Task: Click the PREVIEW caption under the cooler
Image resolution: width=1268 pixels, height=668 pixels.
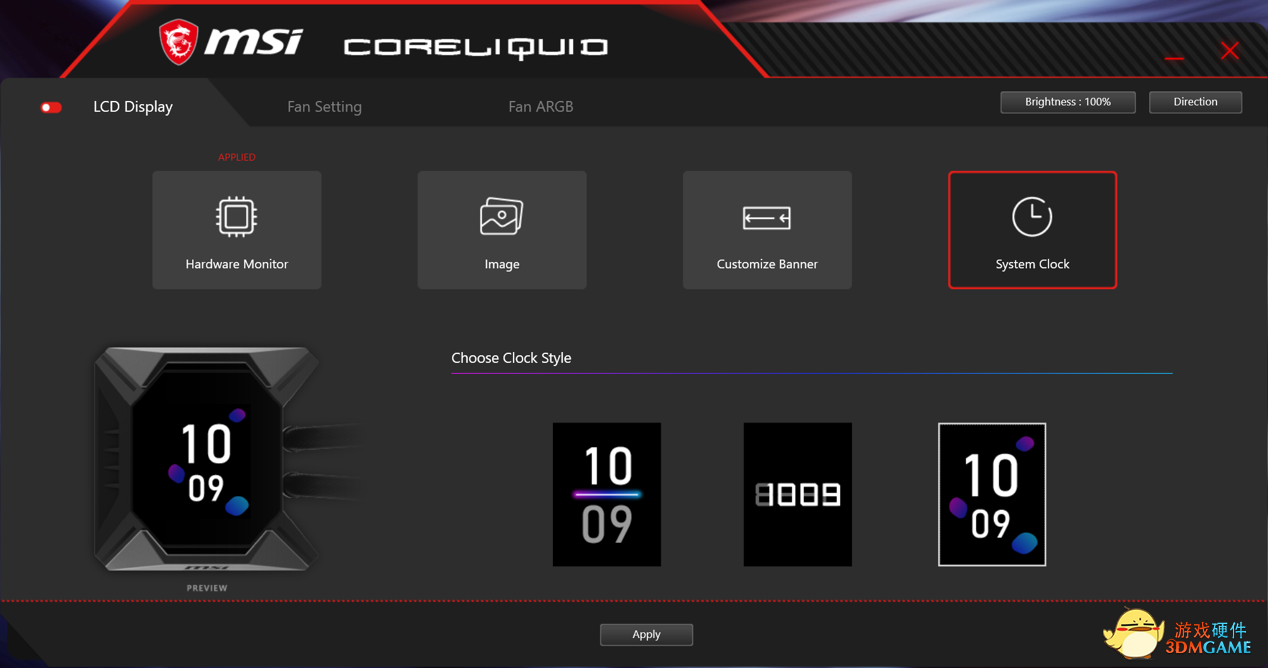Action: (207, 588)
